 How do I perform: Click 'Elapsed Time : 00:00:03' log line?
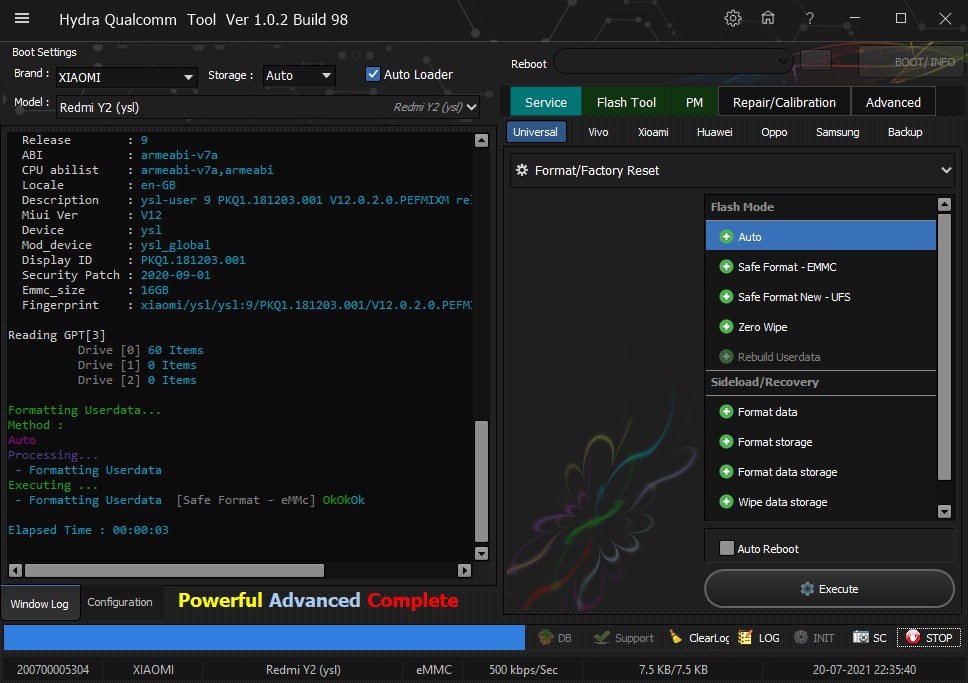(x=88, y=530)
